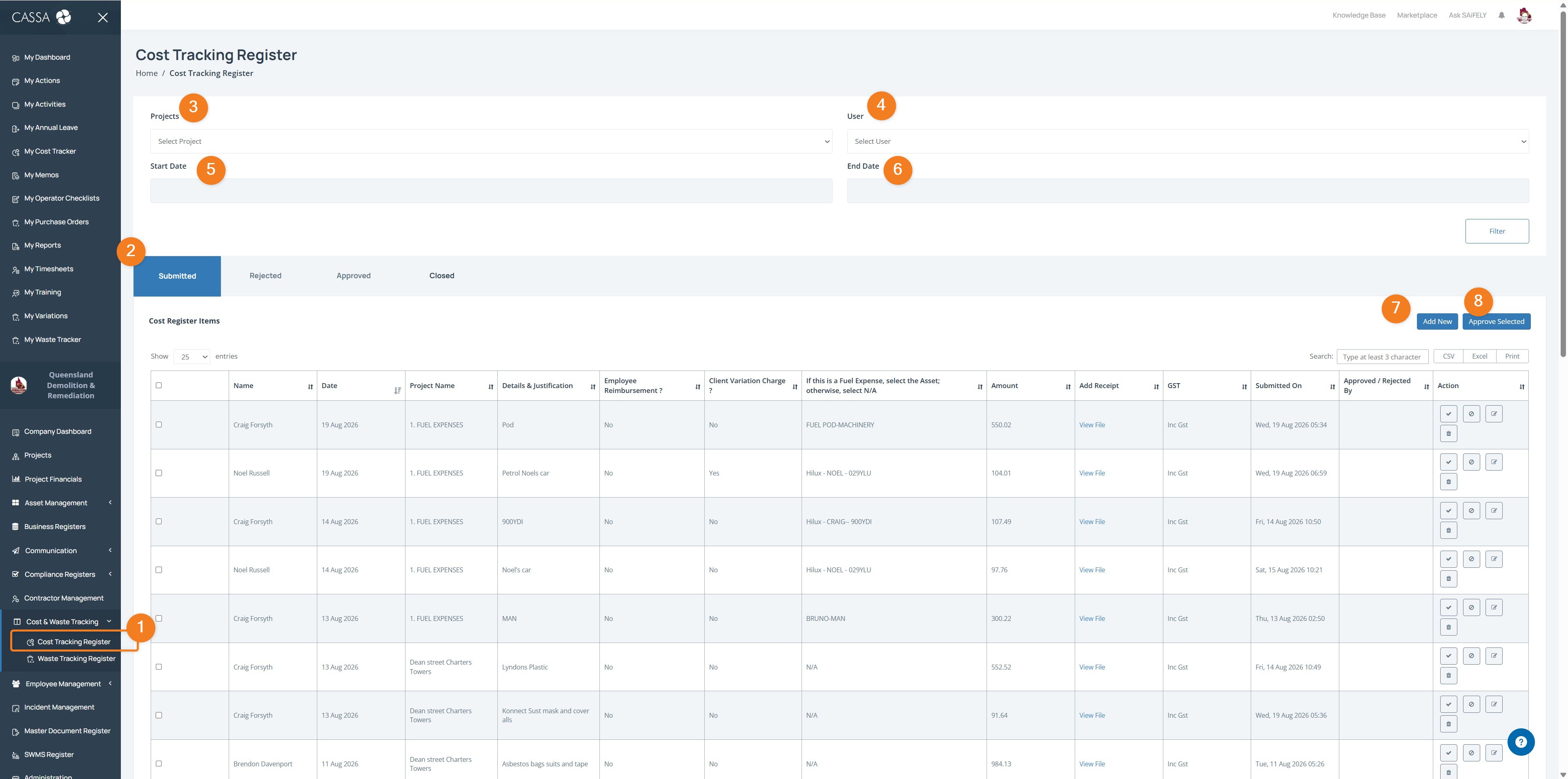This screenshot has width=1568, height=779.
Task: Go to Home breadcrumb link
Action: (147, 73)
